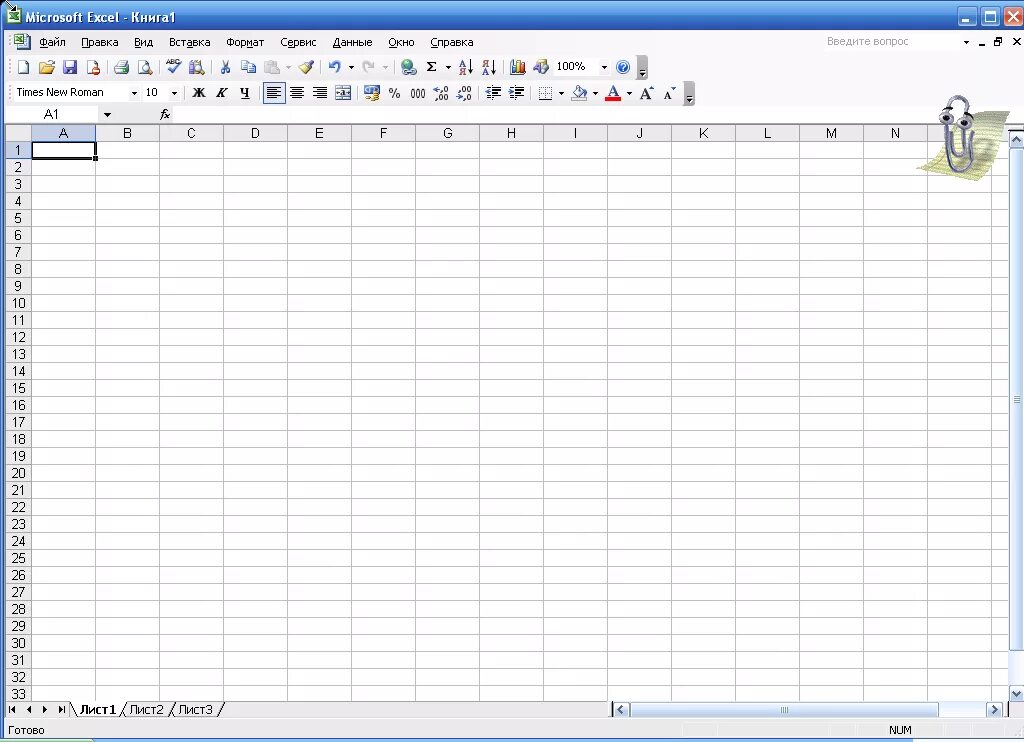
Task: Undo the last action
Action: (x=335, y=67)
